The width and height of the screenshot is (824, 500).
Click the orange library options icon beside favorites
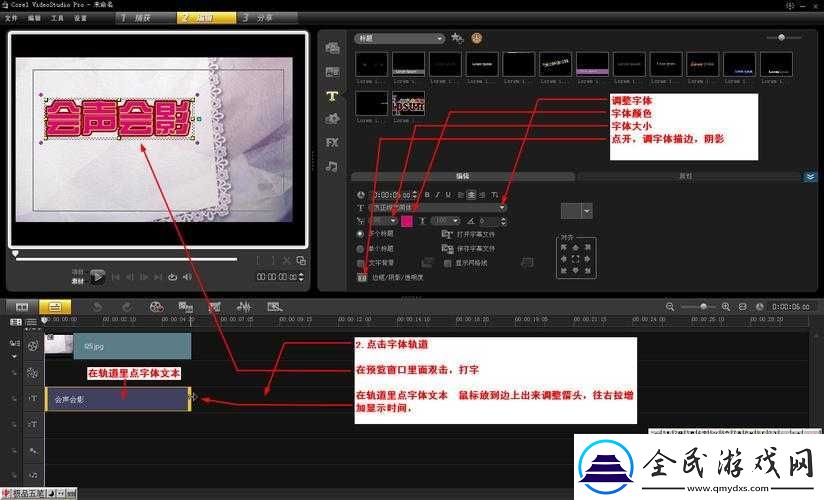[x=477, y=38]
